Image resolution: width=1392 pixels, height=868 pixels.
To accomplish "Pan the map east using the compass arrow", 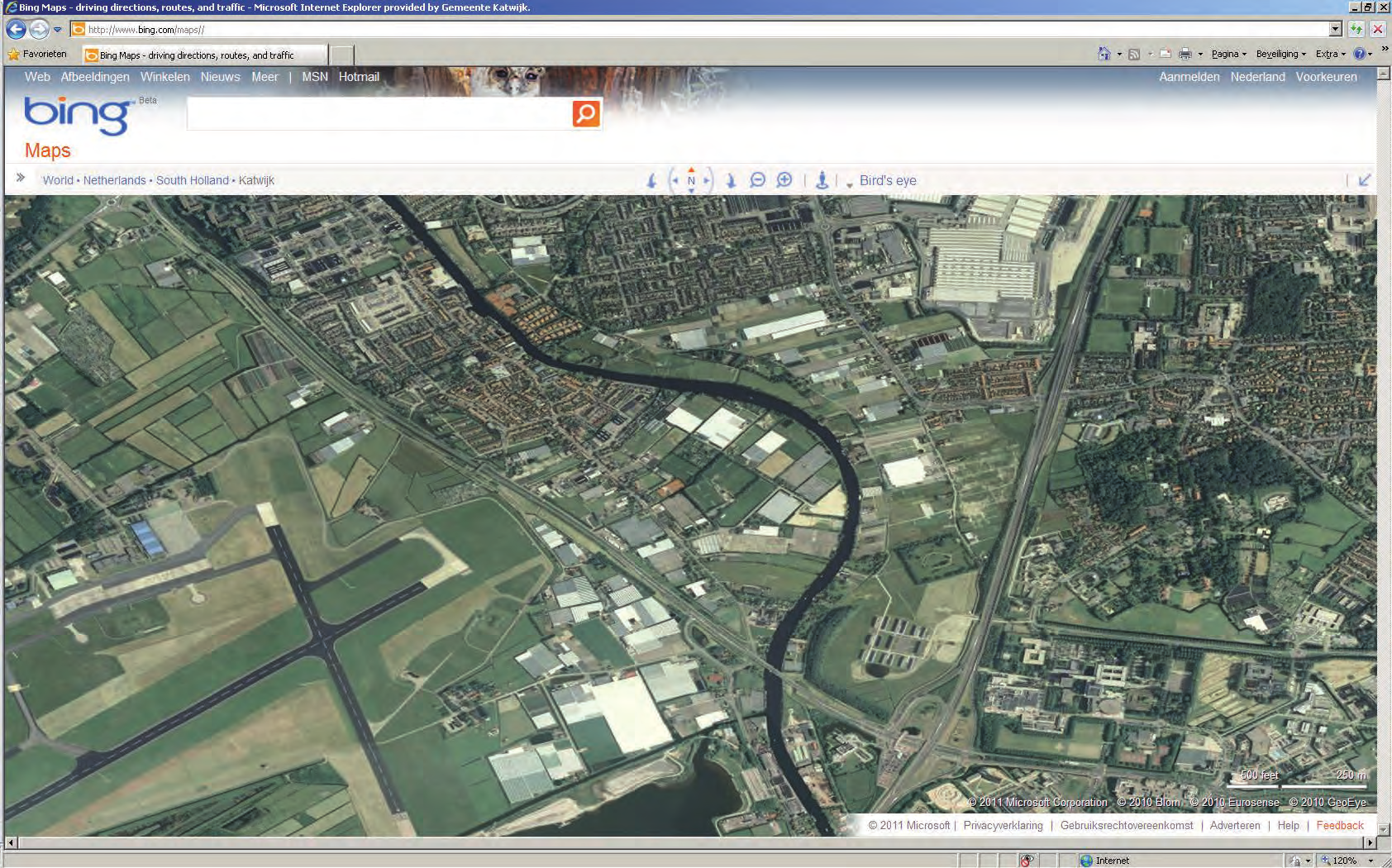I will tap(707, 180).
